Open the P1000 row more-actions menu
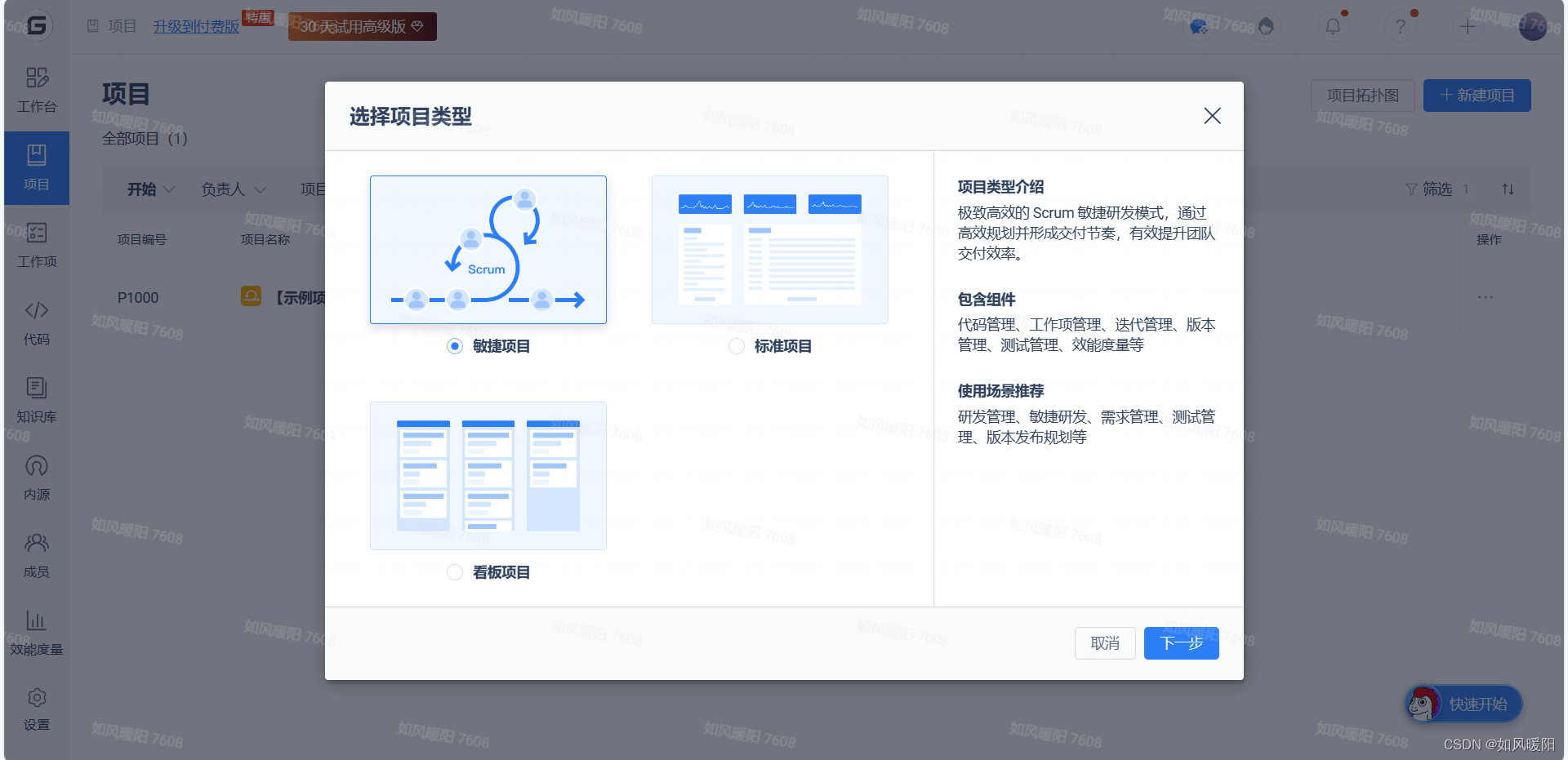The image size is (1568, 760). [1486, 297]
